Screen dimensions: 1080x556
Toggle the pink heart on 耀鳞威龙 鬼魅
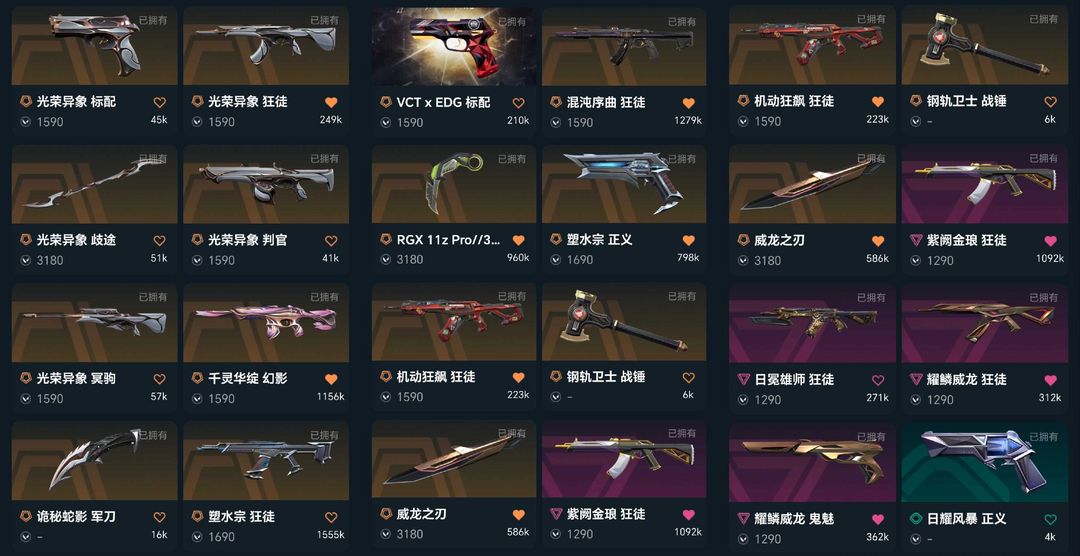878,519
